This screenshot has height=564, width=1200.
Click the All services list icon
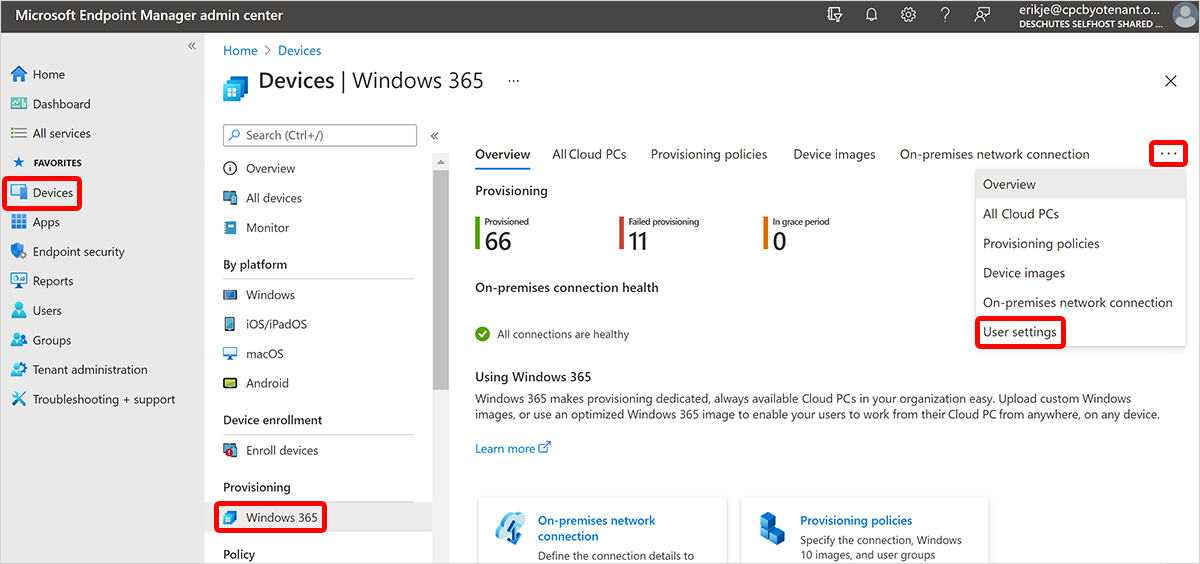pyautogui.click(x=19, y=133)
